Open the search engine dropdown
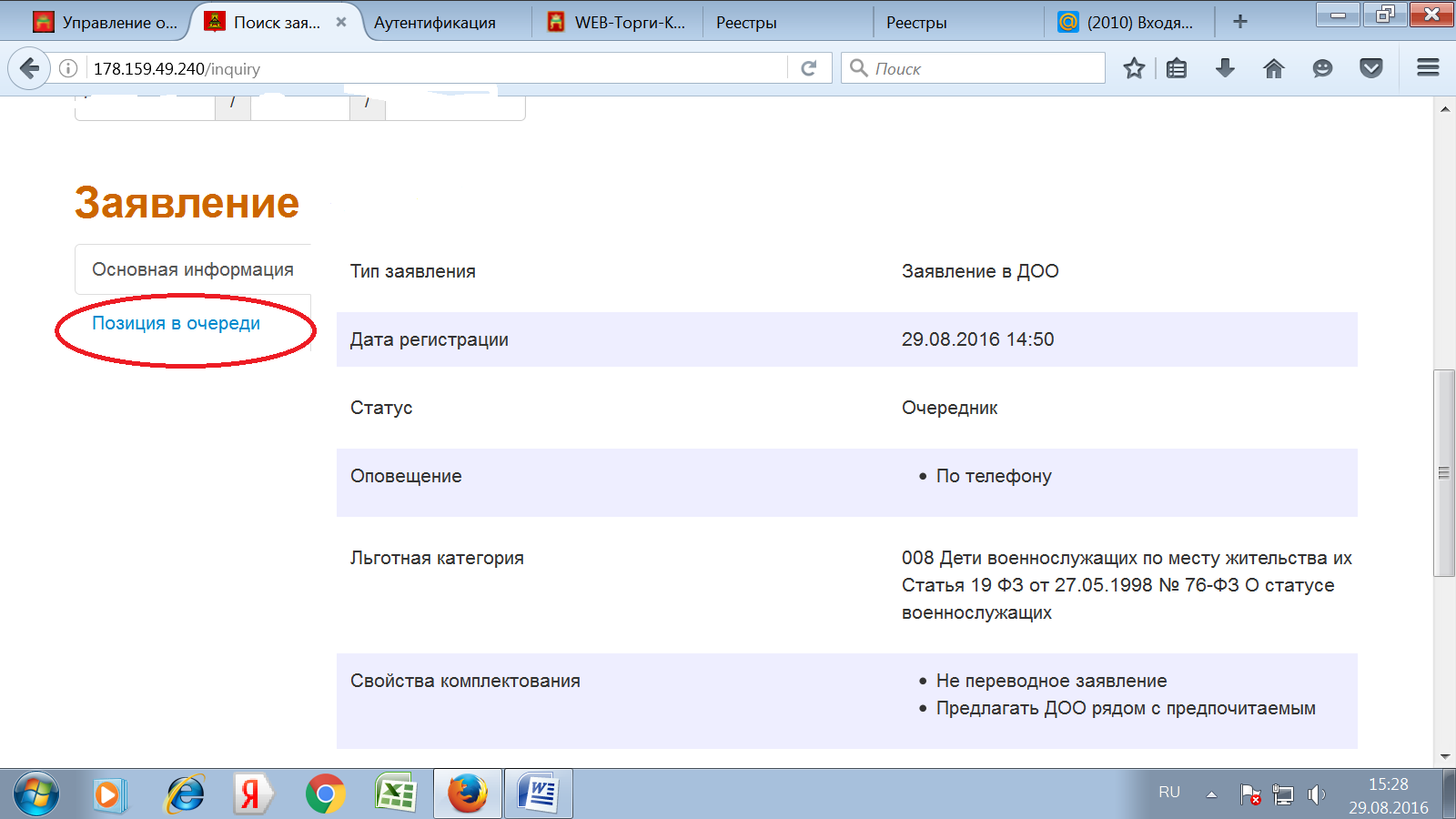Screen dimensions: 1456x819 click(x=857, y=67)
